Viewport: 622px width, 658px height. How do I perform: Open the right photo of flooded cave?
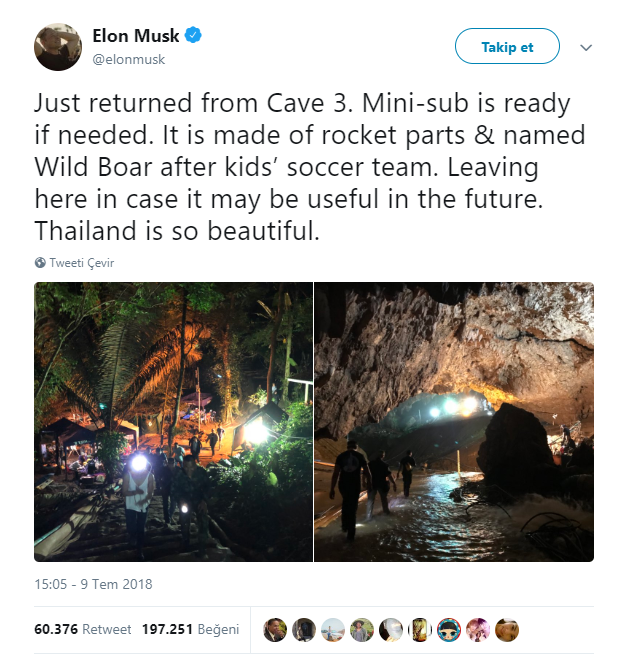coord(454,421)
